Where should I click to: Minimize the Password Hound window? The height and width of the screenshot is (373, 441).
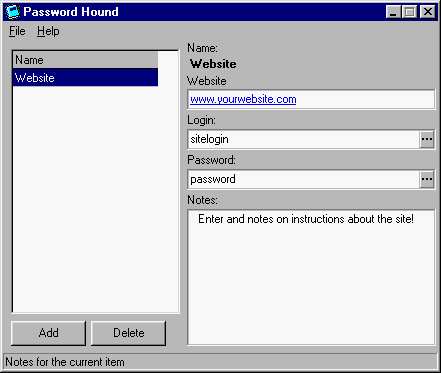[x=393, y=12]
